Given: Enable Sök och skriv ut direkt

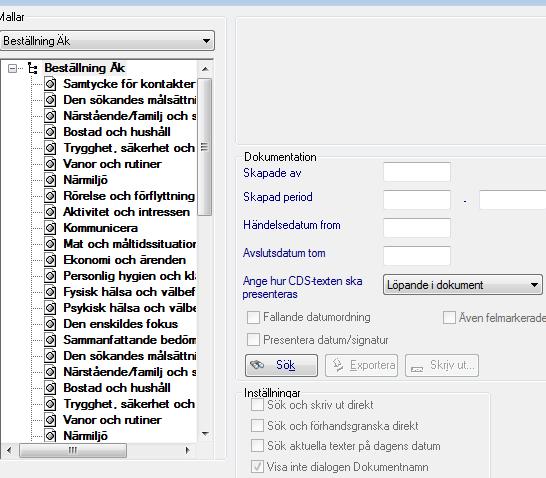Looking at the screenshot, I should click(257, 405).
